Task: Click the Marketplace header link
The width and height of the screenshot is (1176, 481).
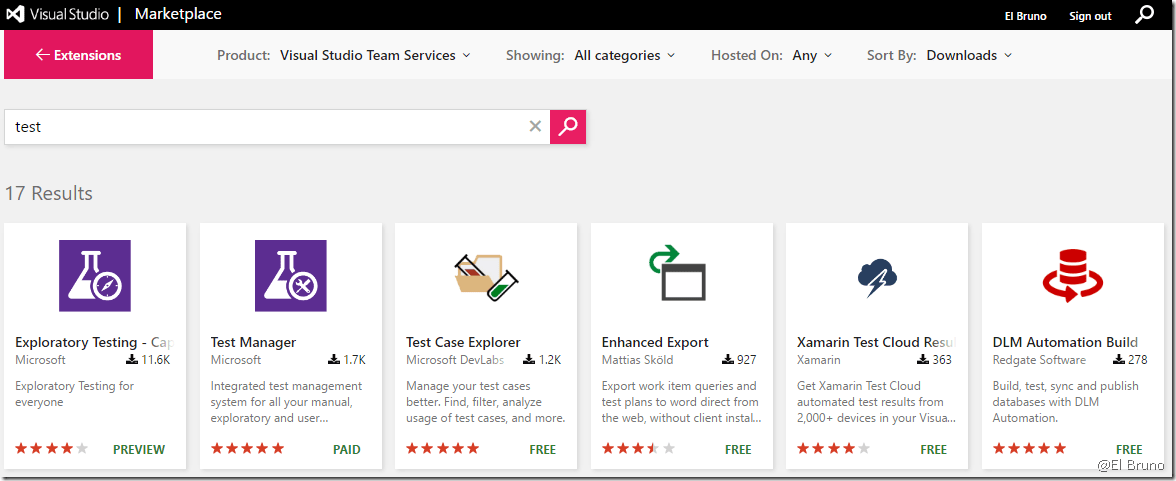Action: (x=178, y=15)
